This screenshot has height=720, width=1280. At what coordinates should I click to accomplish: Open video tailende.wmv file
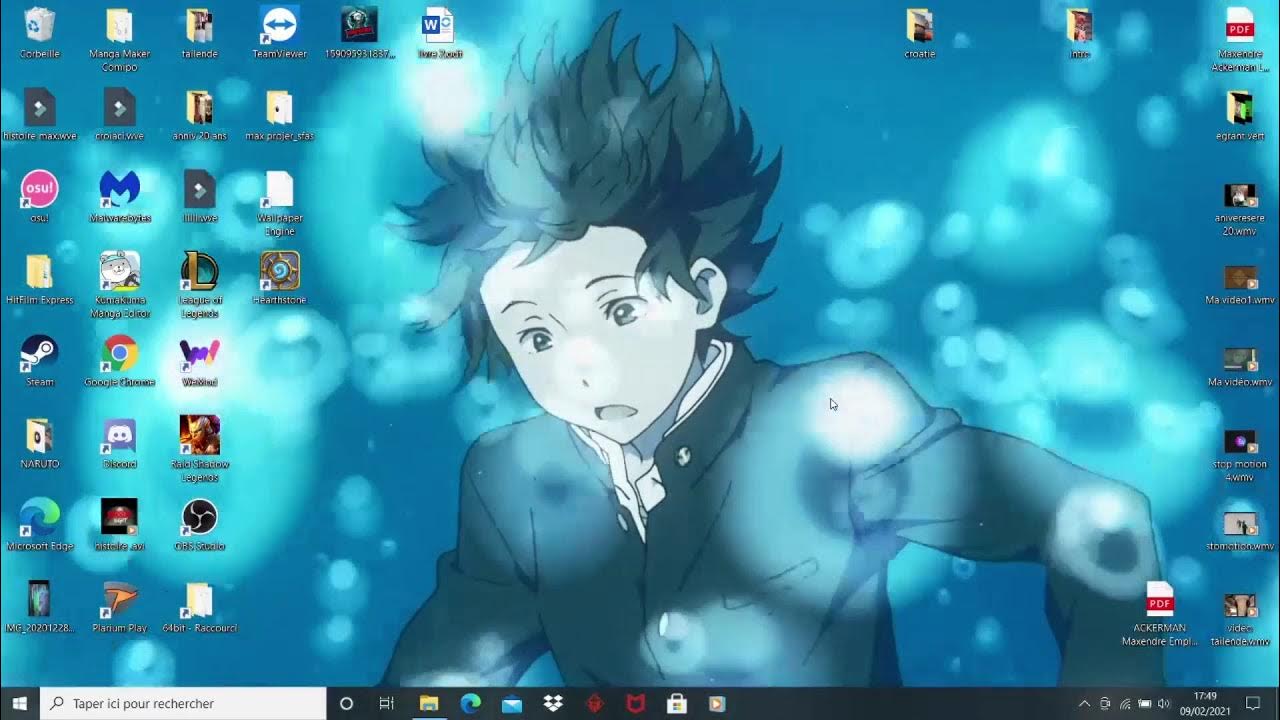pos(1240,620)
